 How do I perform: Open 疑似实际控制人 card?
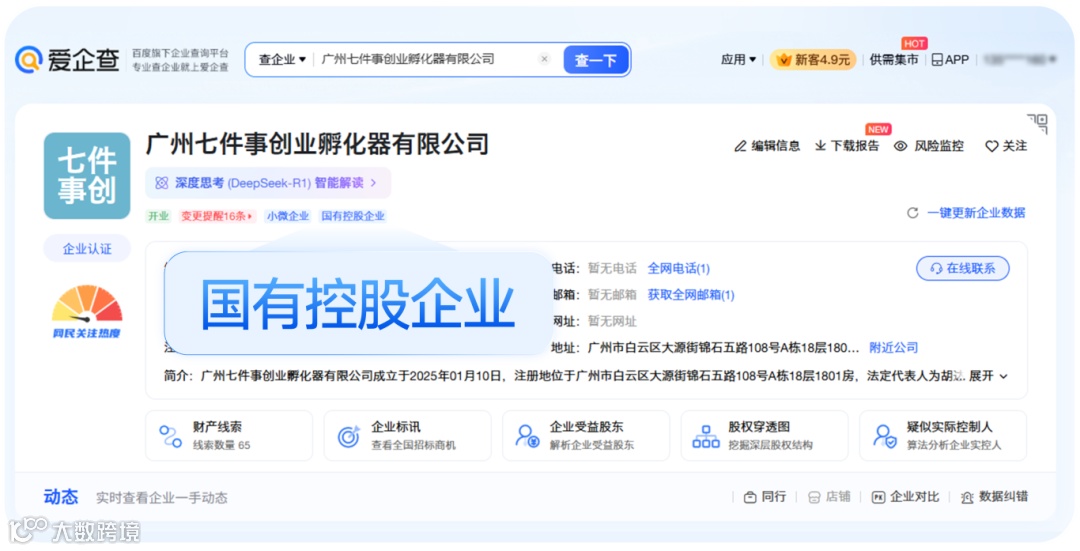(x=943, y=436)
